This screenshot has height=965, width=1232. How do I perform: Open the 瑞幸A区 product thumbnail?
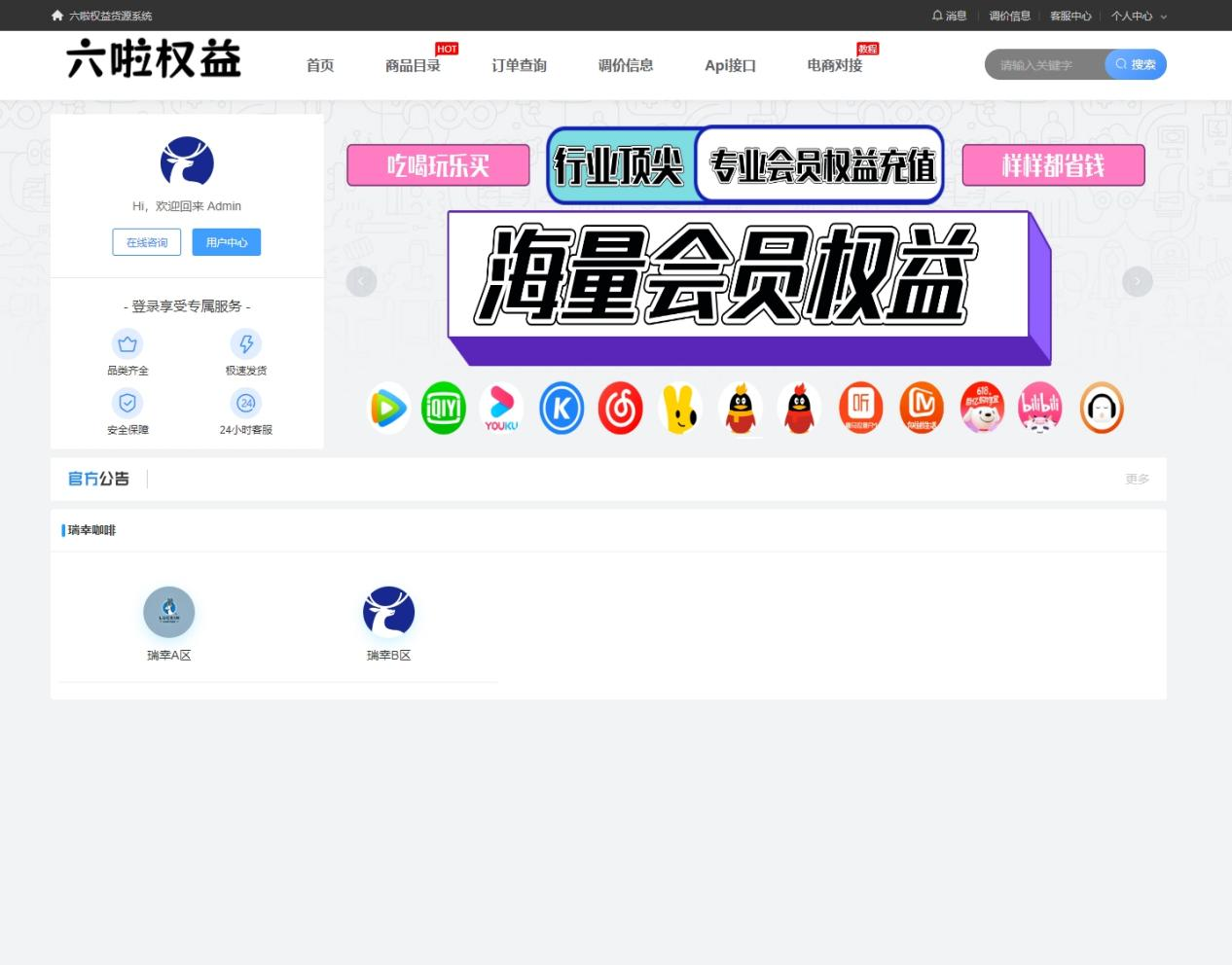(x=168, y=612)
